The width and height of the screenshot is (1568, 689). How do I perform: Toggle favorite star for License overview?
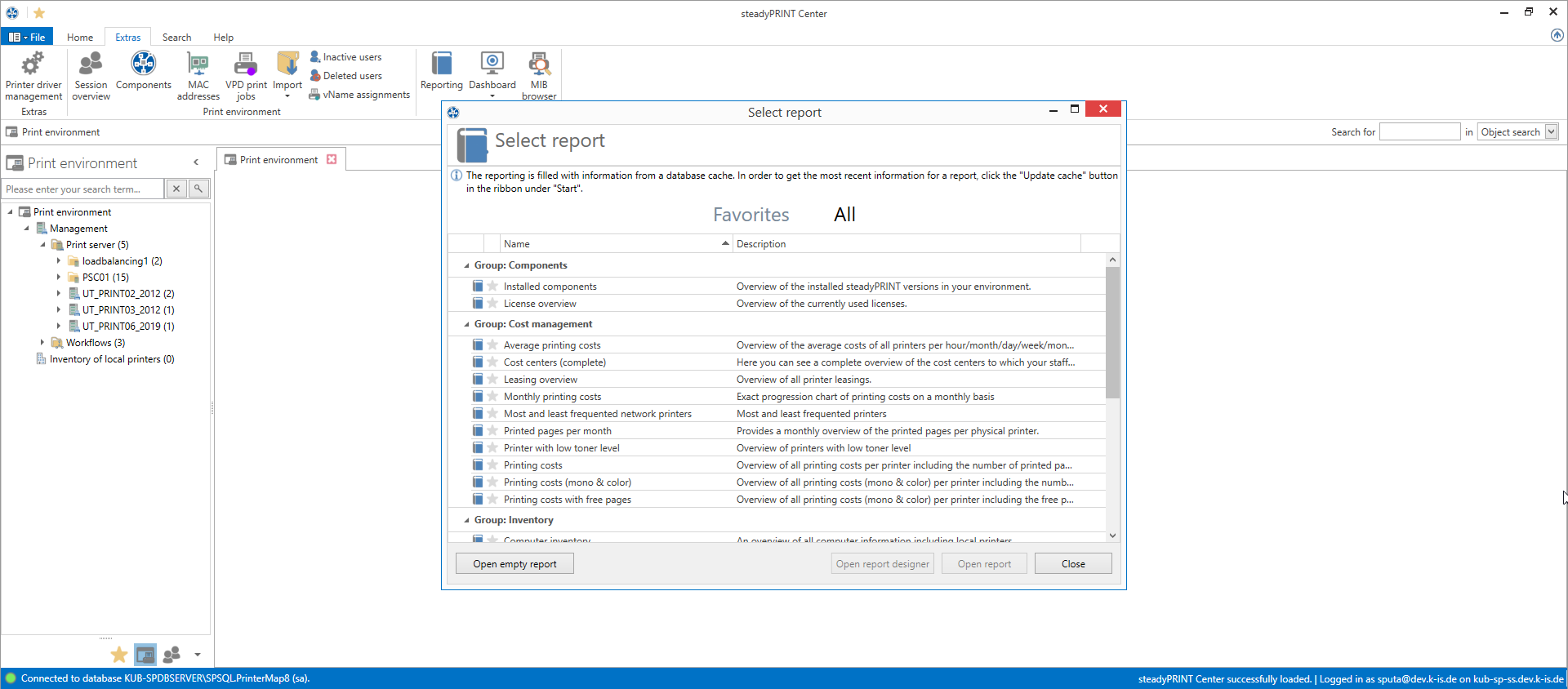(x=492, y=303)
